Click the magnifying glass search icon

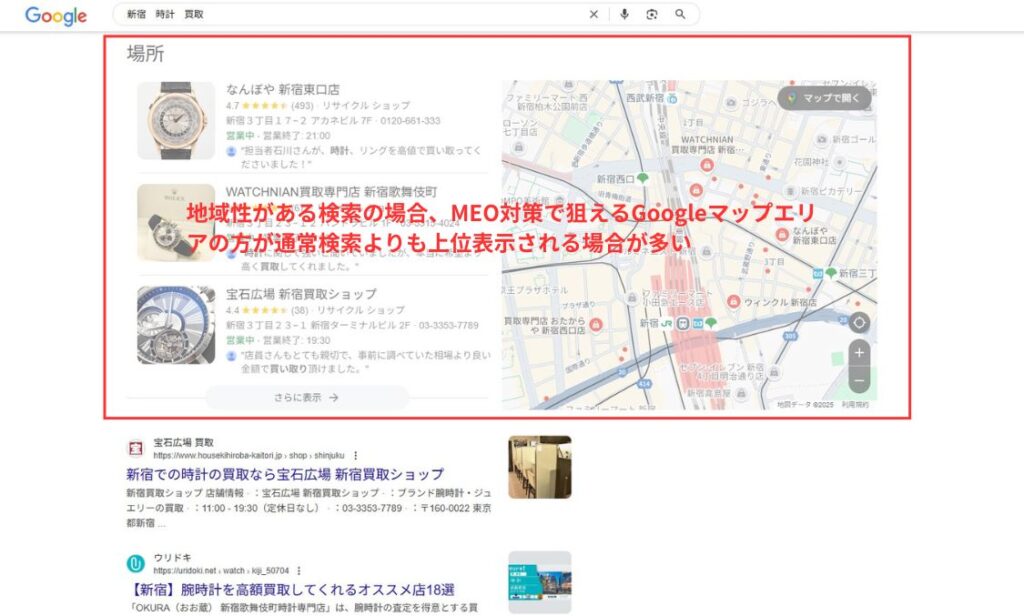click(681, 14)
